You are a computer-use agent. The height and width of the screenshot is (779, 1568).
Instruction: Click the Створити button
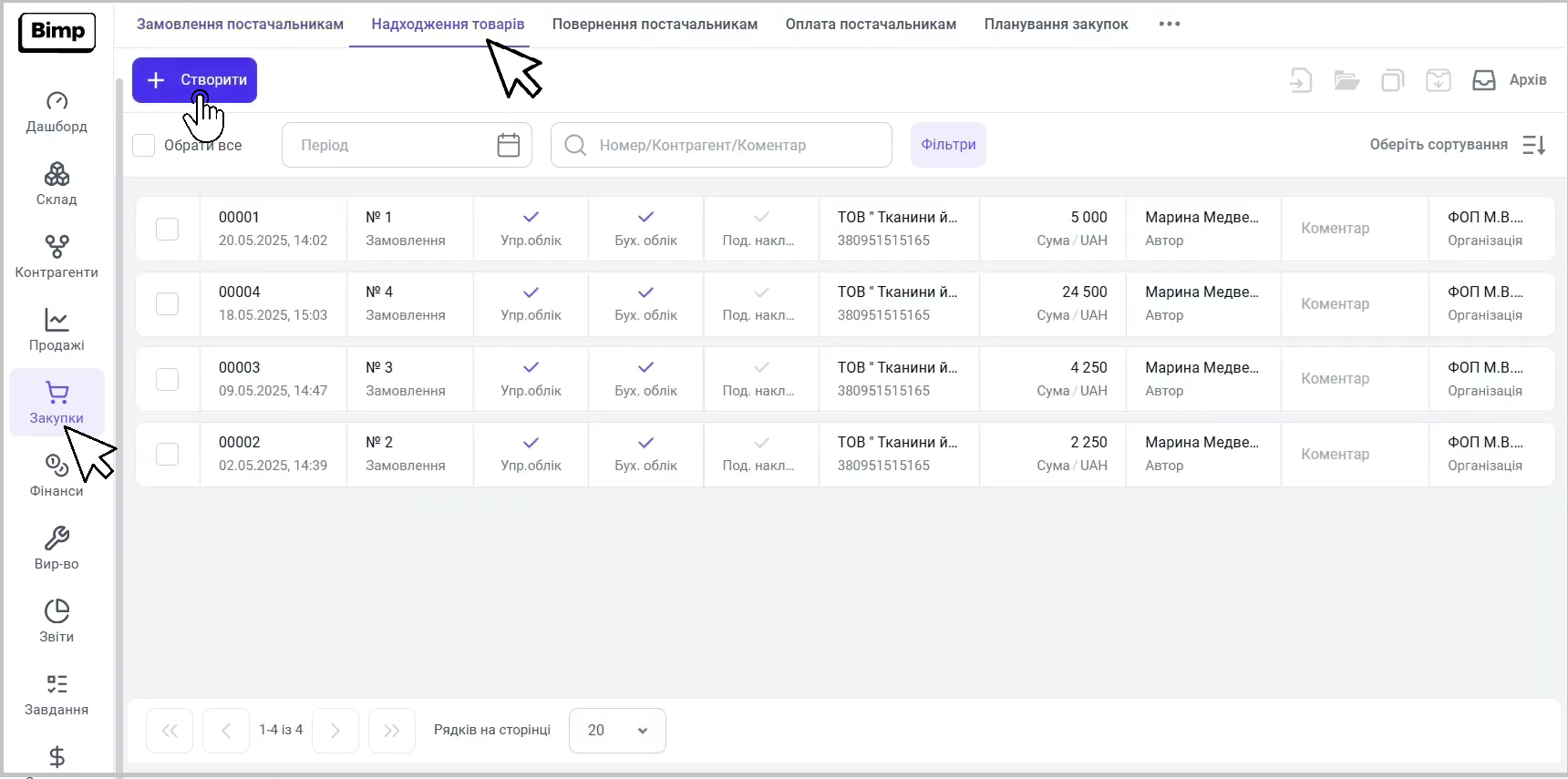pyautogui.click(x=195, y=80)
